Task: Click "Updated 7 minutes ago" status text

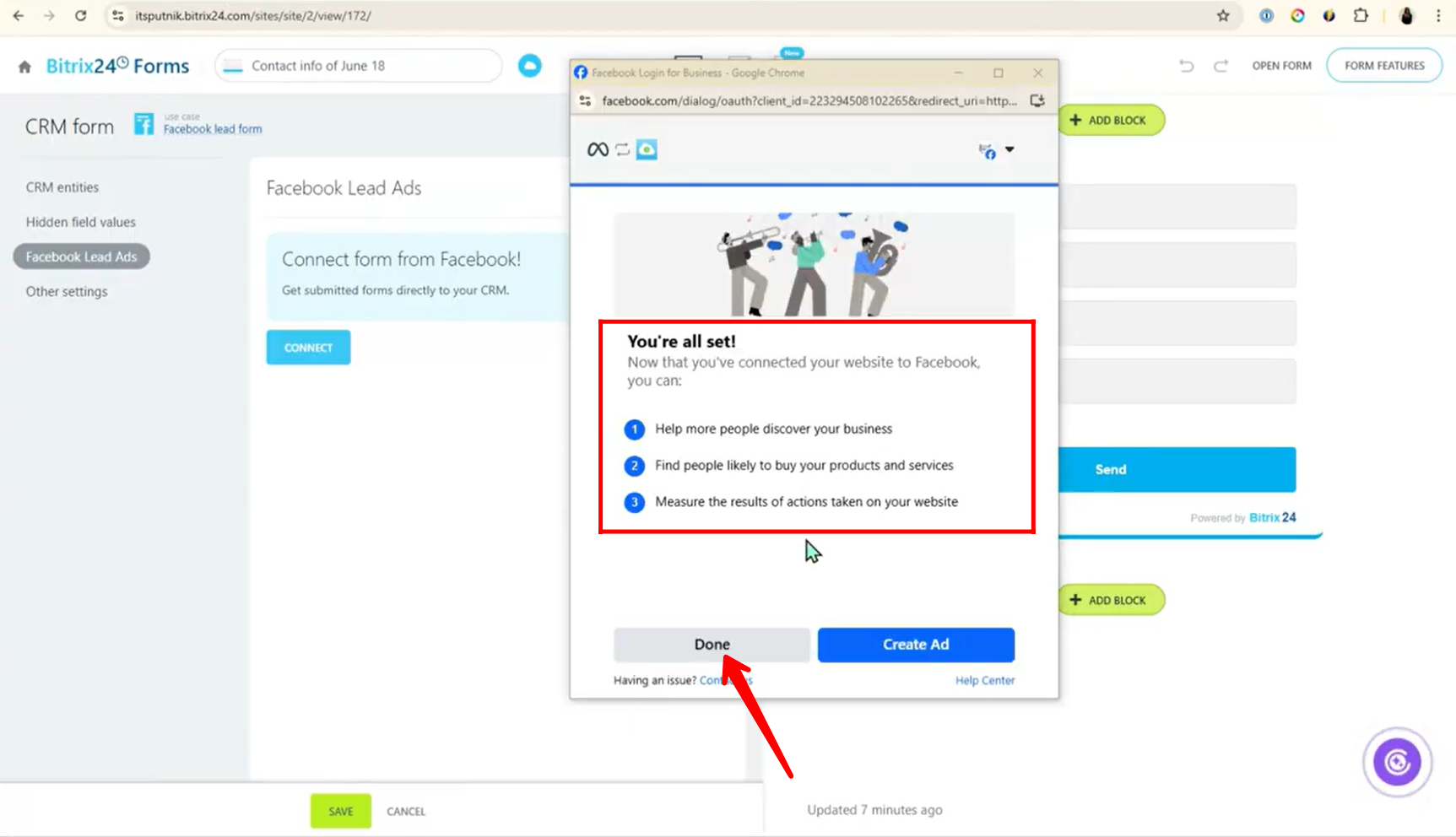Action: pyautogui.click(x=874, y=810)
